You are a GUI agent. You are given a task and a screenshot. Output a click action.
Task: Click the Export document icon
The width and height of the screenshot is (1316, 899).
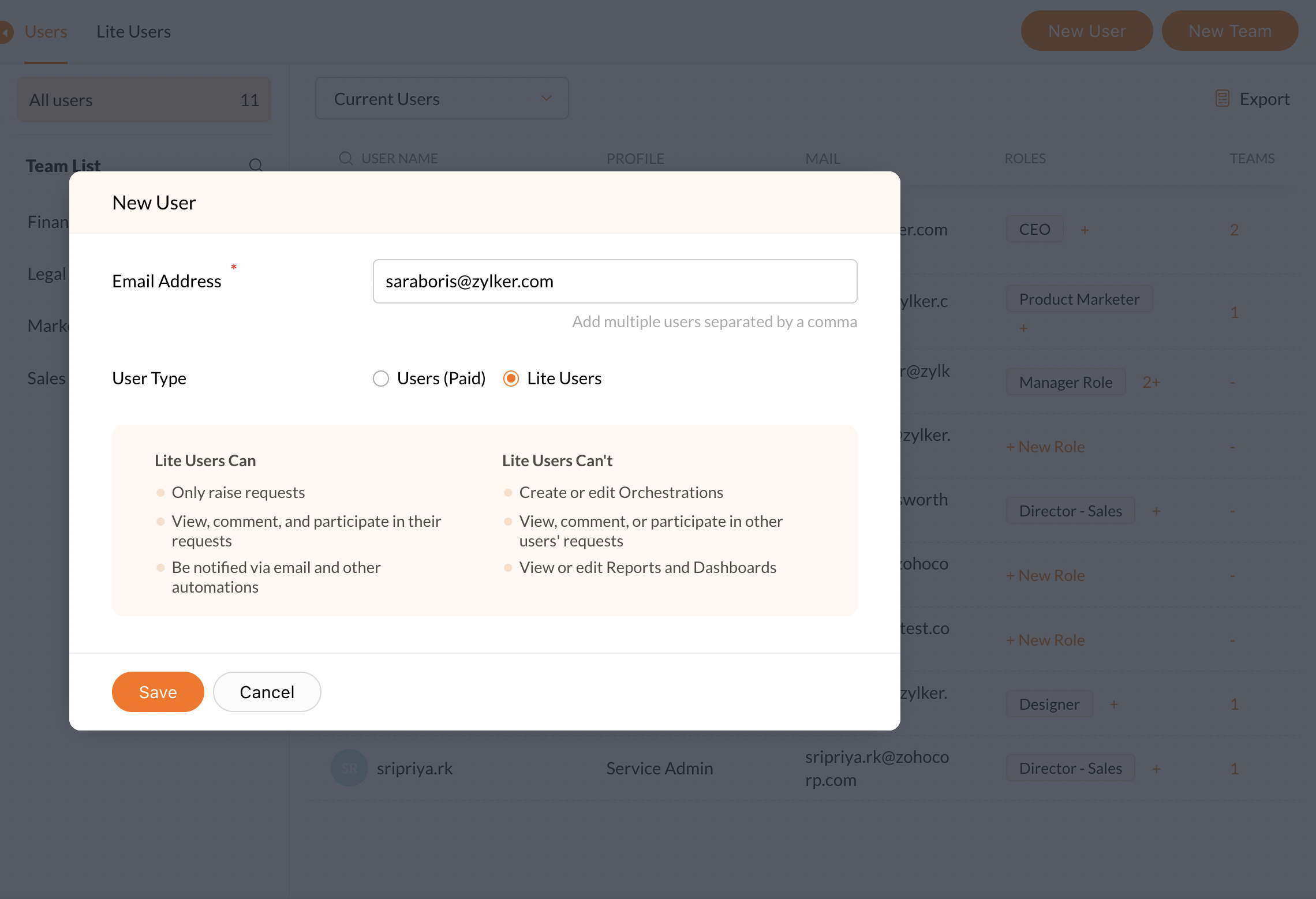pyautogui.click(x=1222, y=99)
